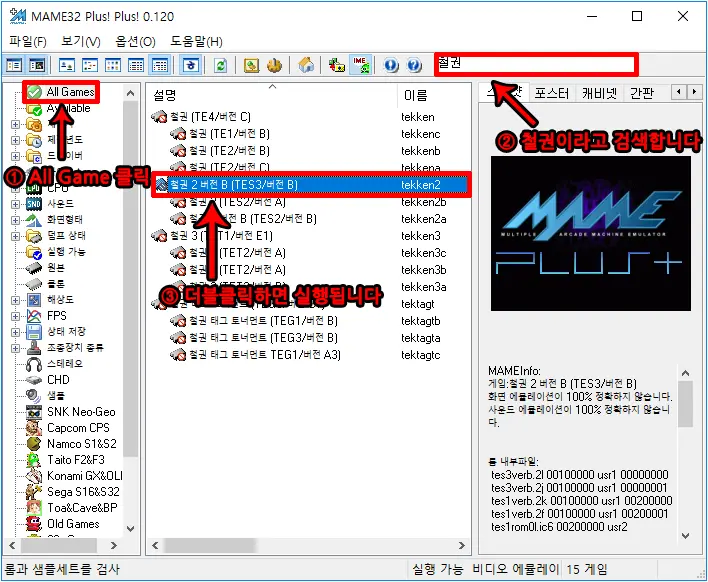
Task: Open the 옵션(O) menu
Action: coord(135,42)
